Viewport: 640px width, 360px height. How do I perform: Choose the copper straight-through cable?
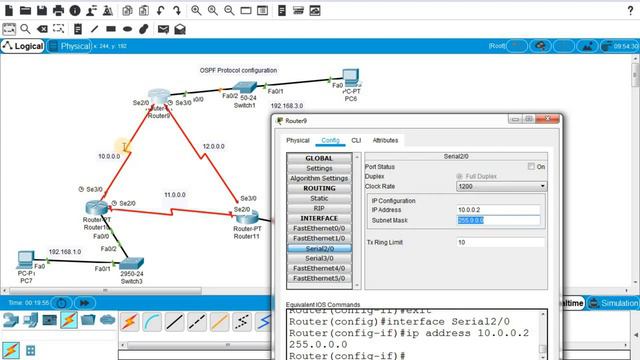(175, 322)
